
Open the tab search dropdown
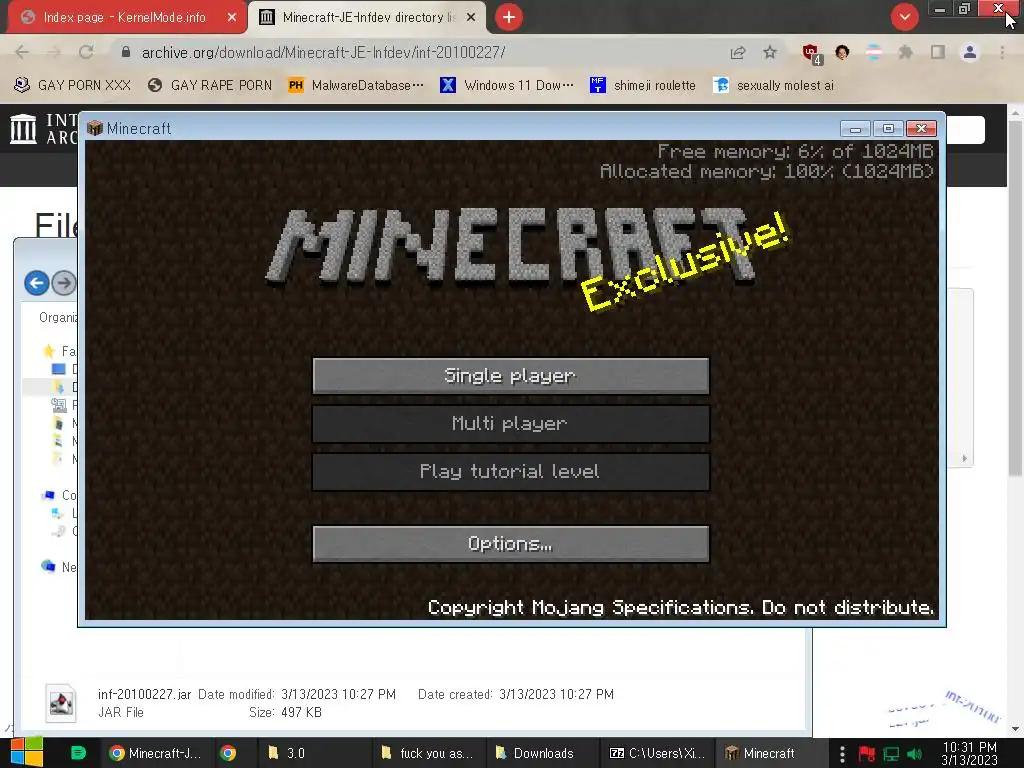pyautogui.click(x=904, y=17)
